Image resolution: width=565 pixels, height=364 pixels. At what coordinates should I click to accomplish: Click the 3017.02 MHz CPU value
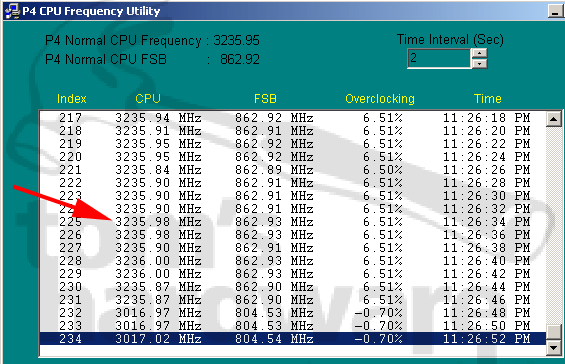[x=158, y=339]
